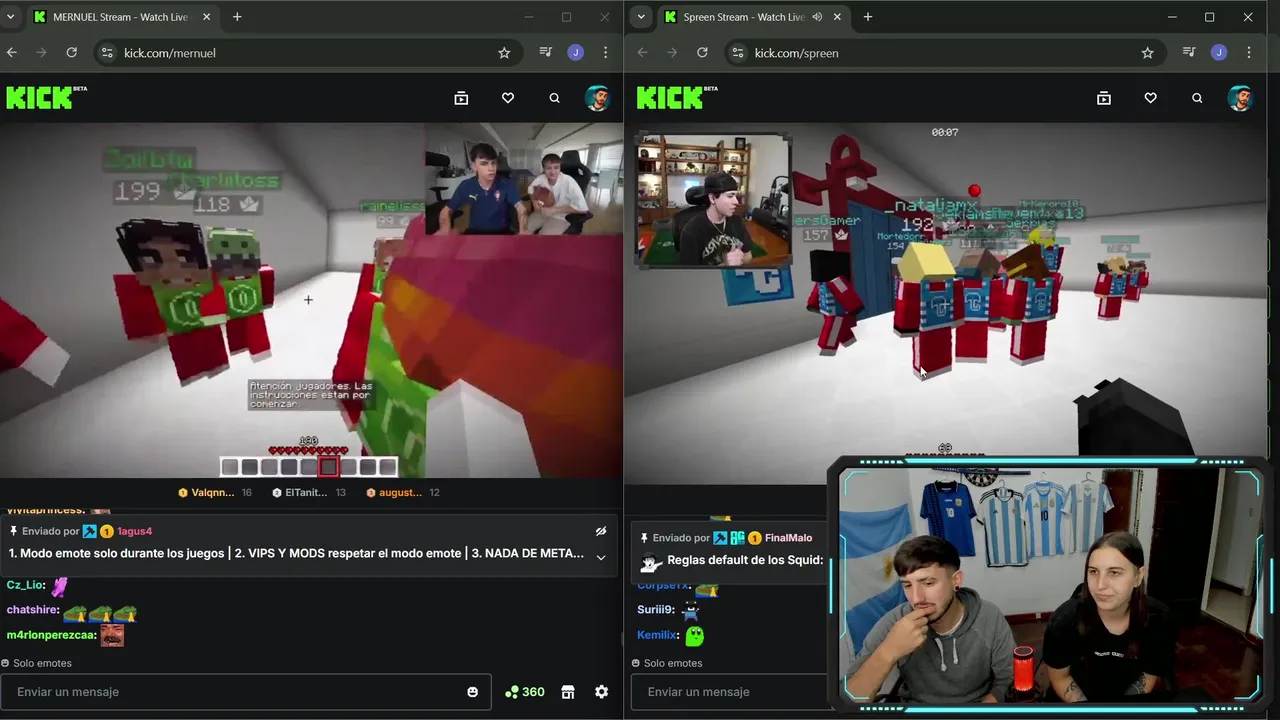The width and height of the screenshot is (1280, 720).
Task: Open emote picker in MERNUEL chat box
Action: click(473, 692)
